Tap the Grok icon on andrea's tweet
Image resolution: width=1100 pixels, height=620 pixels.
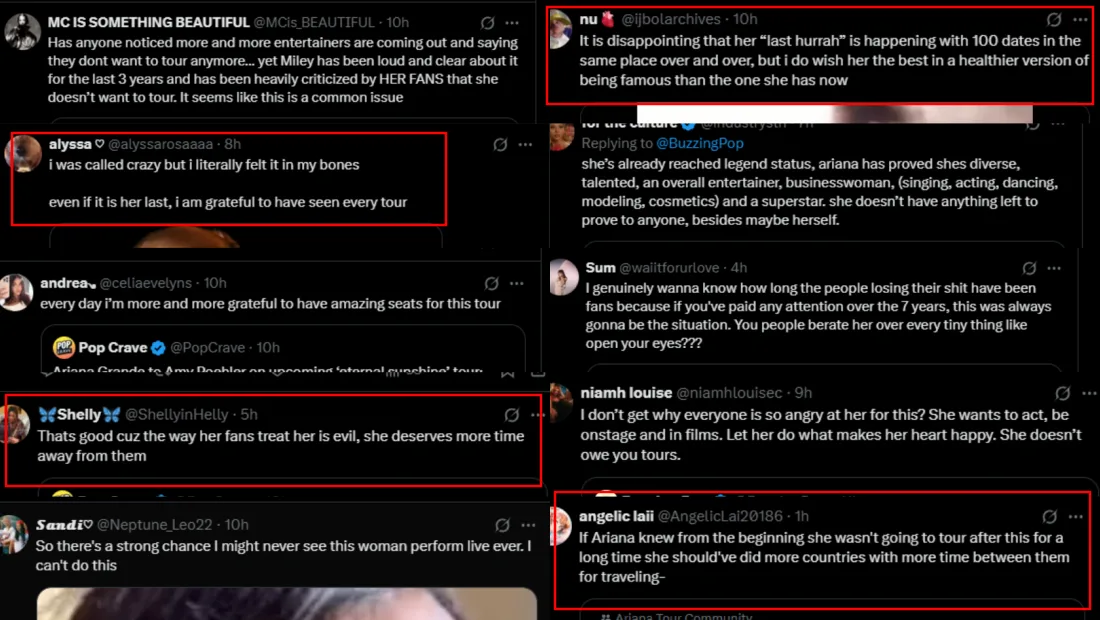(x=491, y=283)
